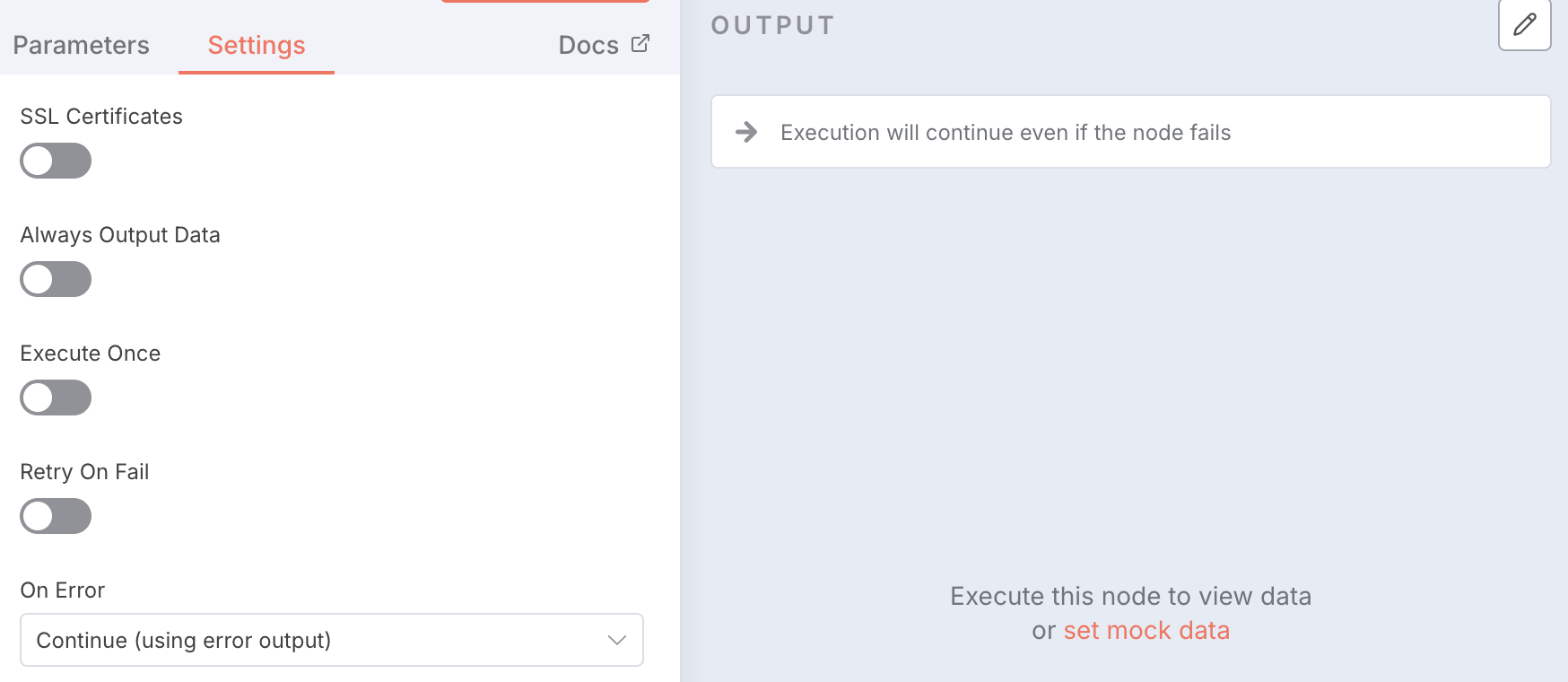Image resolution: width=1568 pixels, height=682 pixels.
Task: Click the set mock data link
Action: tap(1146, 631)
